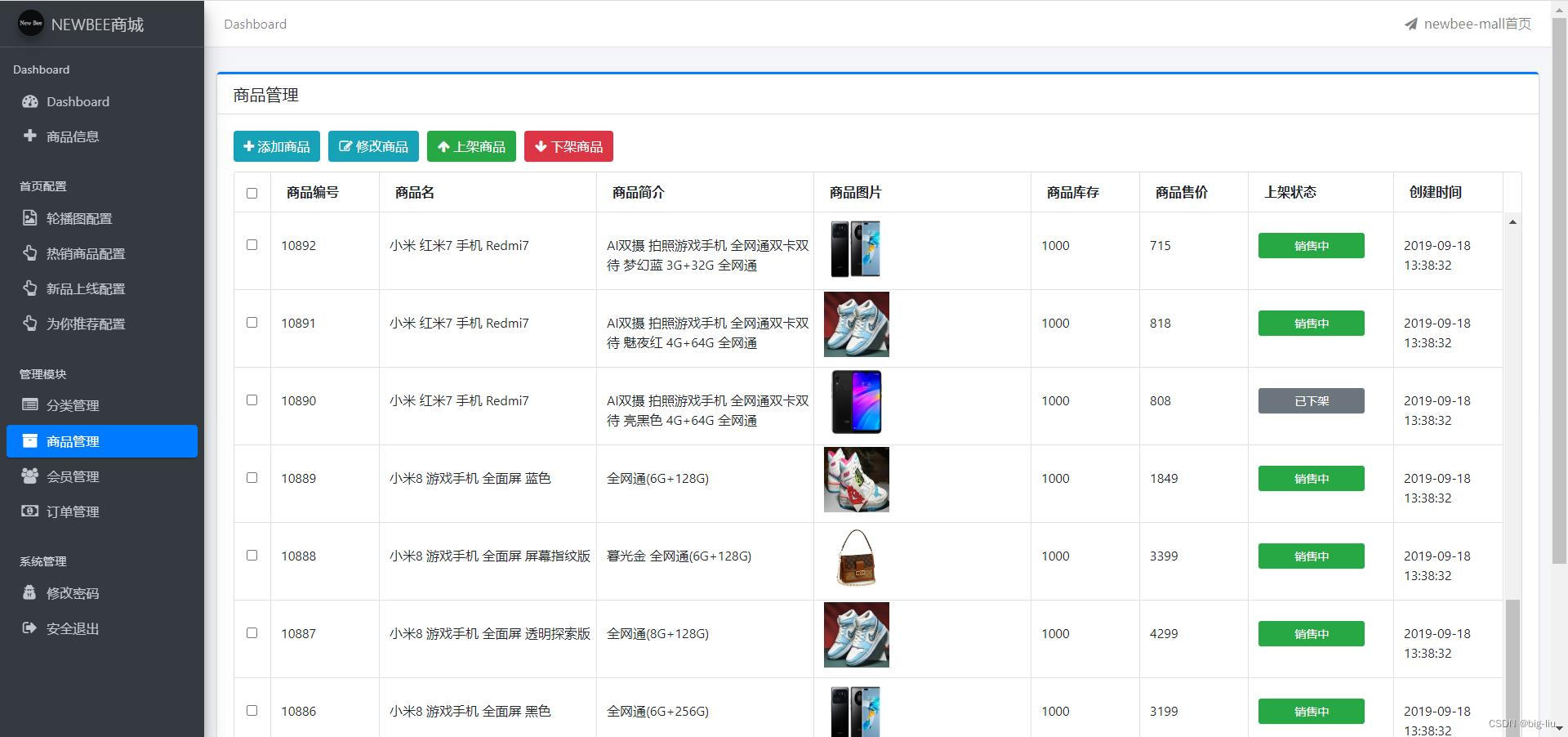Open 订单管理 menu item
The image size is (1568, 737).
[x=102, y=511]
